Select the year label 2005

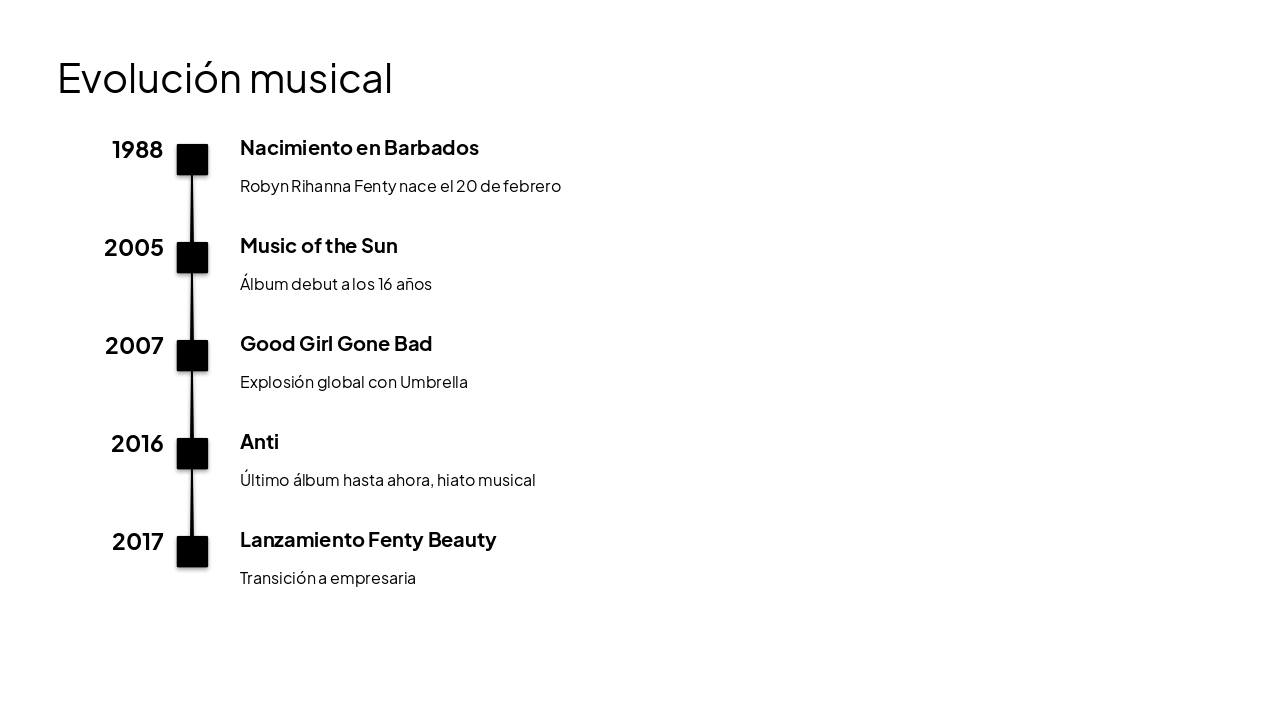tap(134, 248)
